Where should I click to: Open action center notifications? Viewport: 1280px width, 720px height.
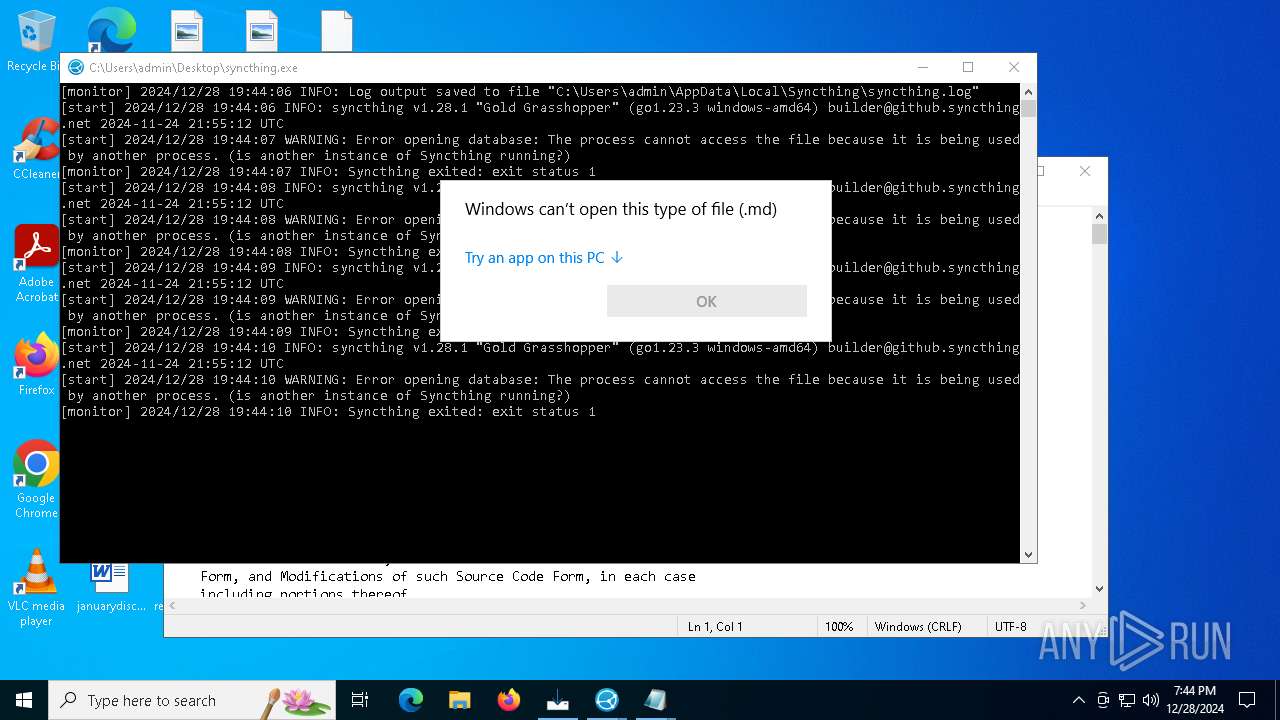coord(1247,700)
